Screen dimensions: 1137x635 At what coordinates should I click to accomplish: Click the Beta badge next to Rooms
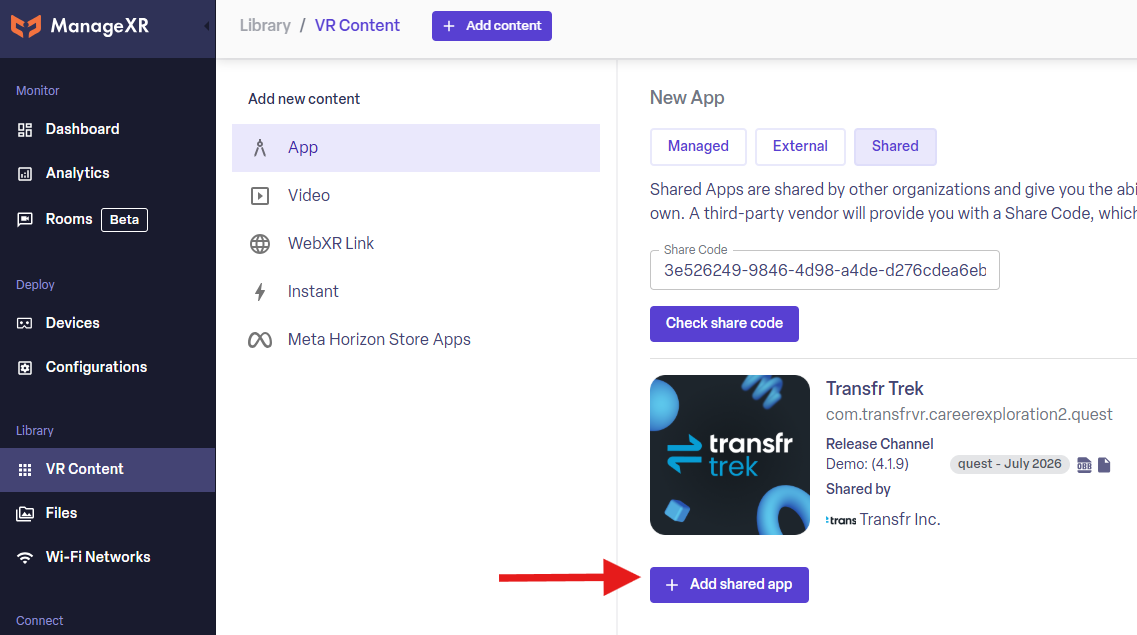(124, 220)
